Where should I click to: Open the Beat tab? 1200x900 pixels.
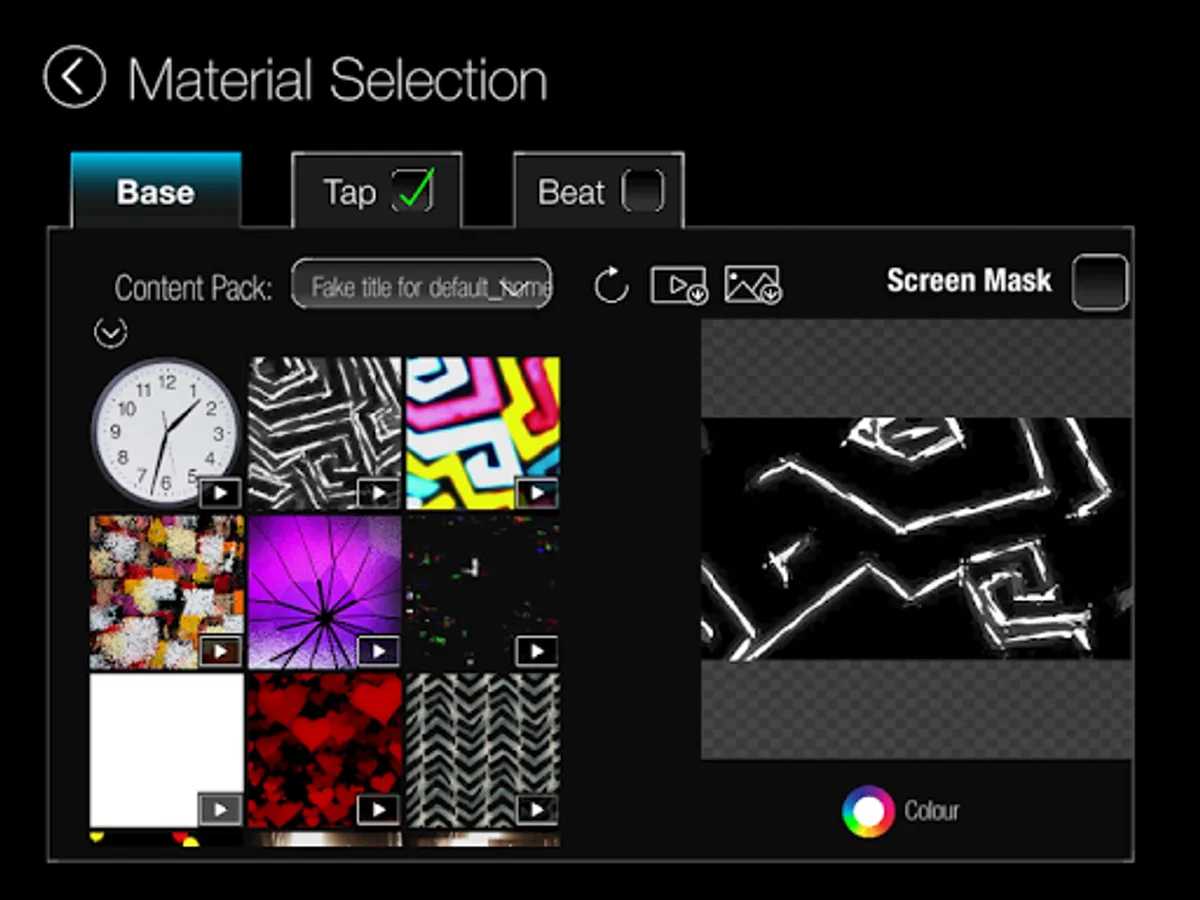point(599,191)
